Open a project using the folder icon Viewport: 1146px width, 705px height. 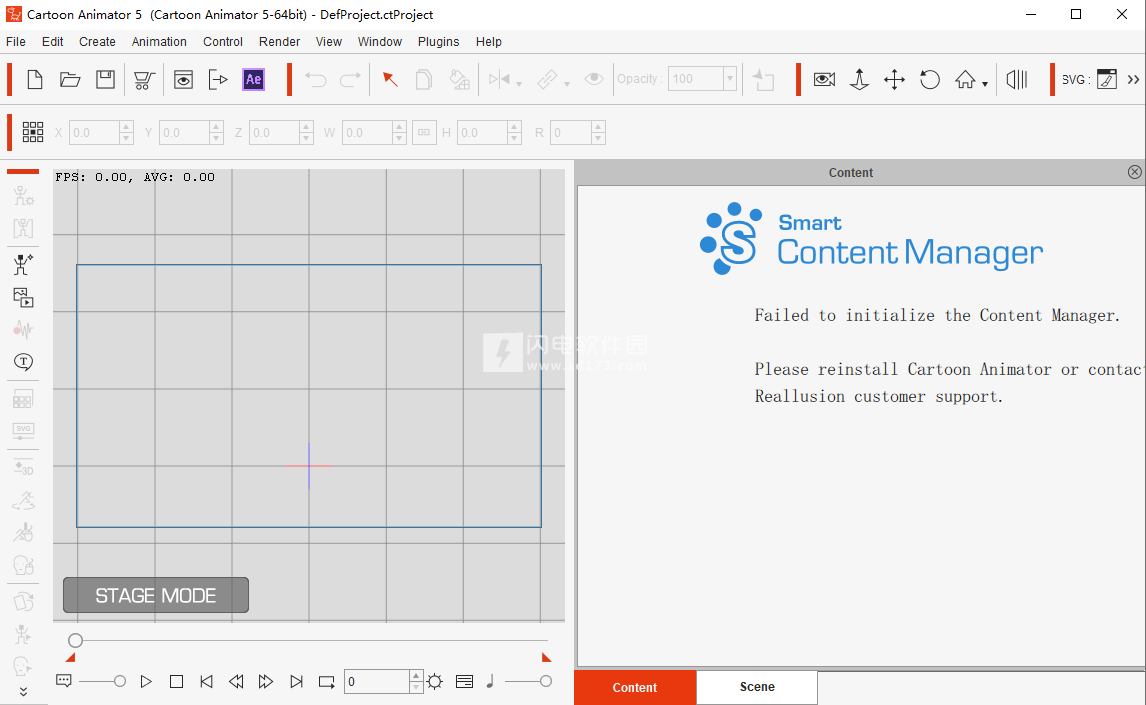coord(70,79)
